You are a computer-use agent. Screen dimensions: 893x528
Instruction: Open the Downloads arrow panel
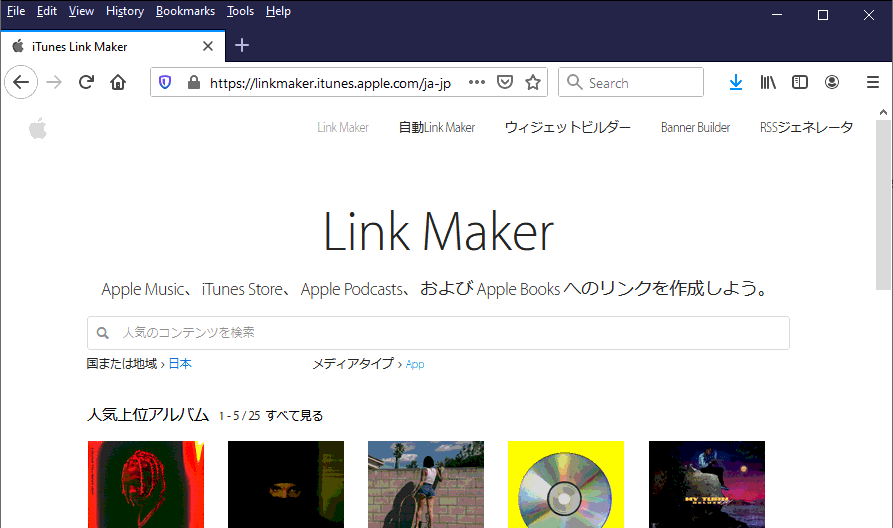pos(736,82)
